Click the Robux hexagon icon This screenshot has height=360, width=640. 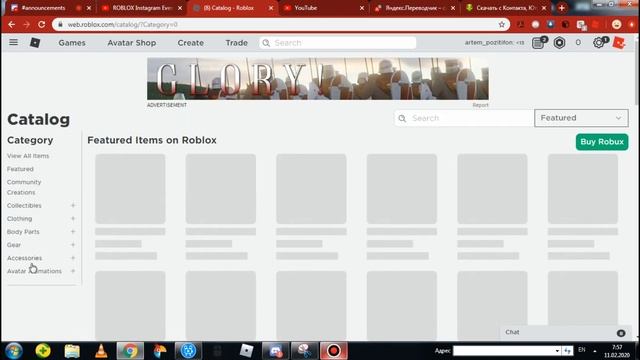559,42
